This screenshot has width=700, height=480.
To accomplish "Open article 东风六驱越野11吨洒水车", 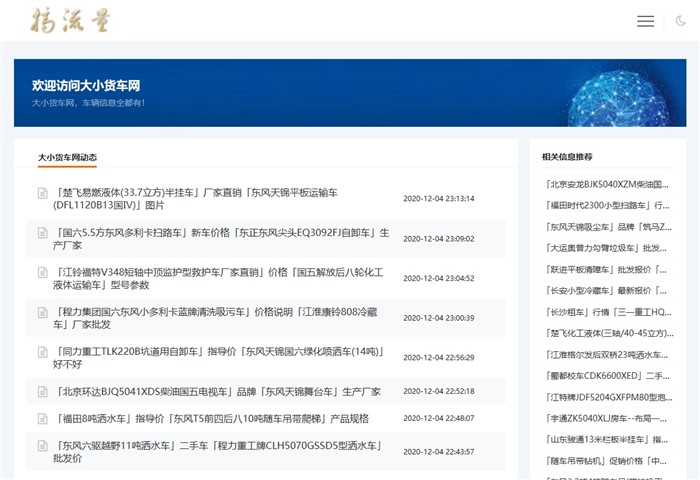I will pos(217,451).
